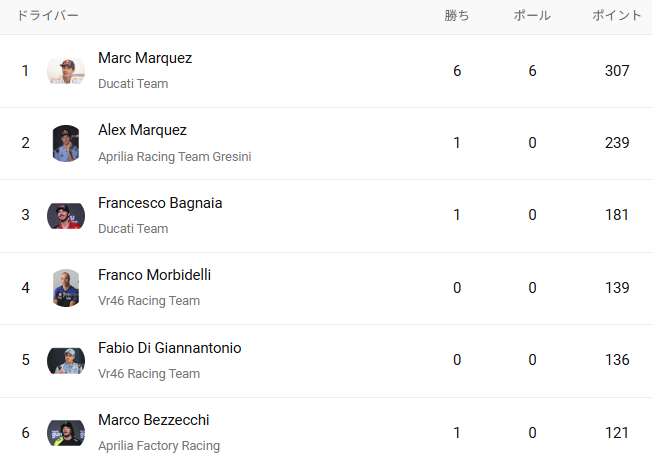
Task: Click Aprilia Racing Team Gresini team label
Action: (174, 156)
